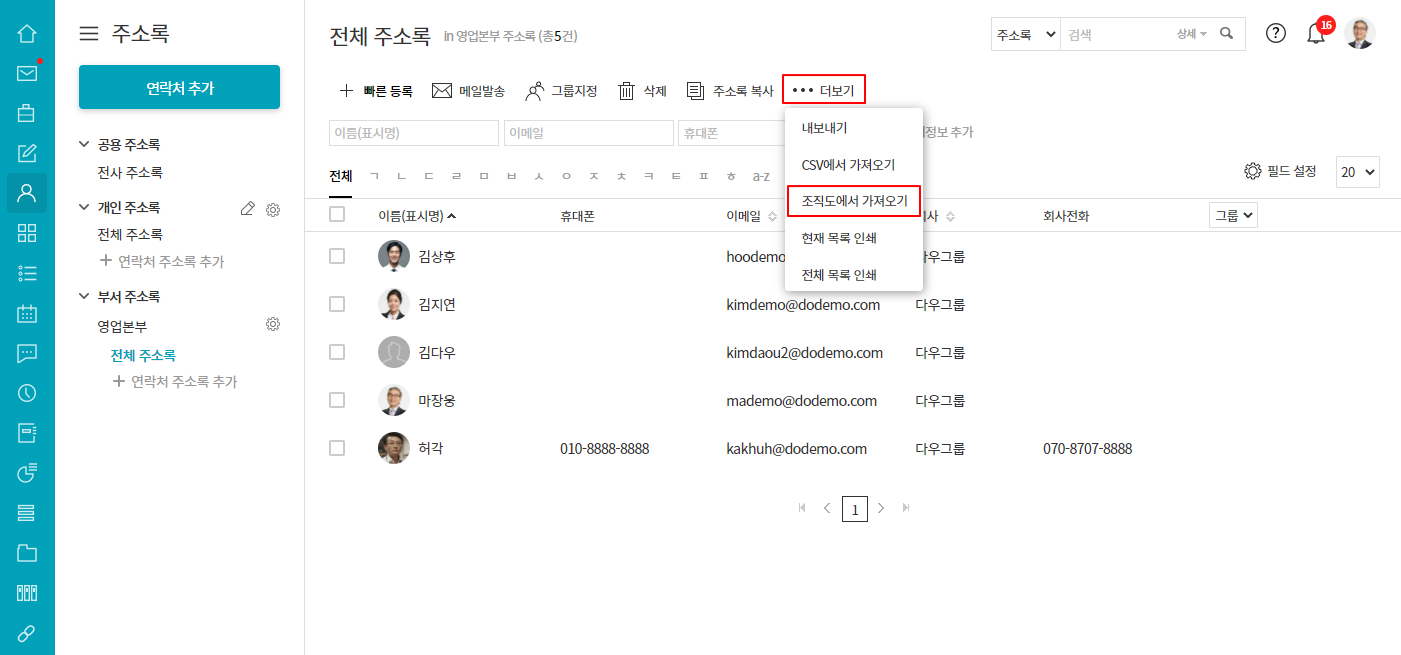Check the box for 김상후

click(x=337, y=256)
